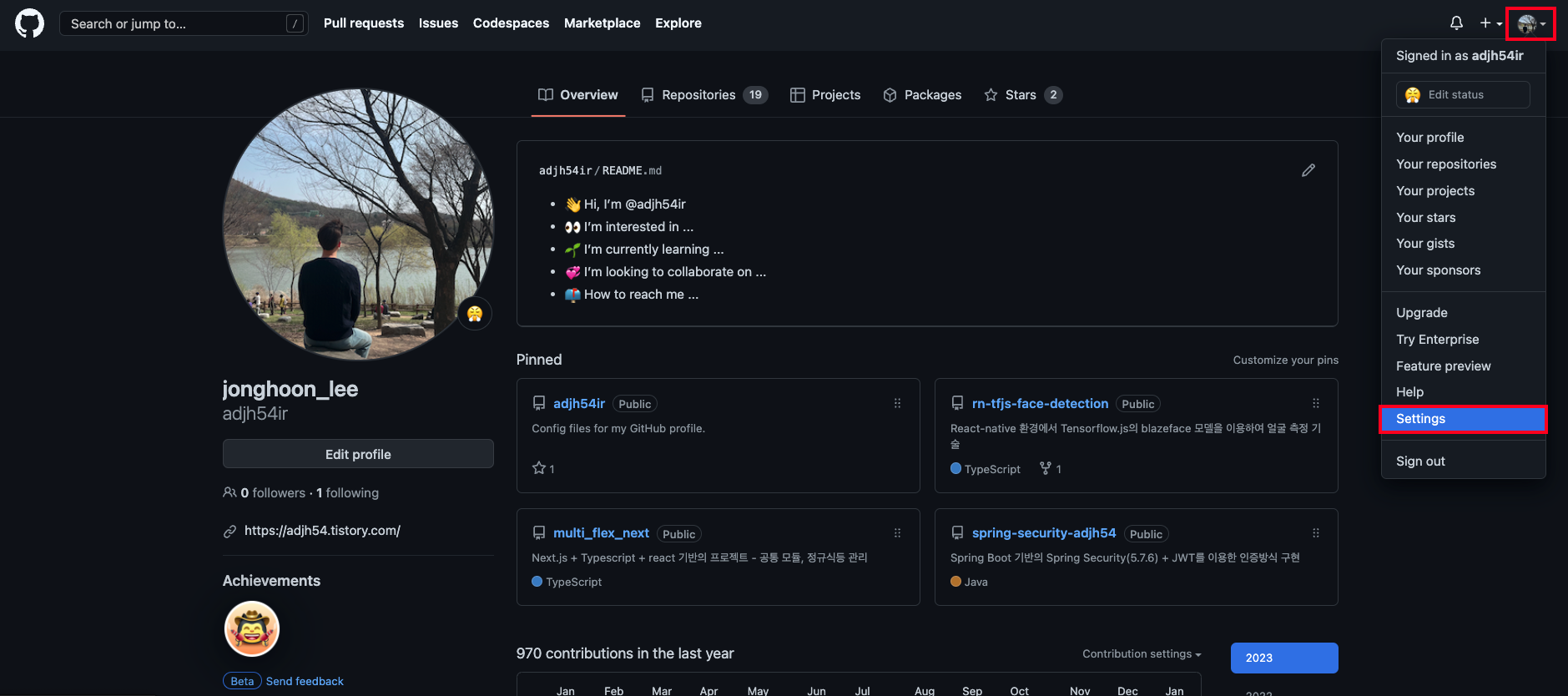This screenshot has width=1568, height=696.
Task: Click star count on adjh54ir card
Action: click(x=544, y=468)
